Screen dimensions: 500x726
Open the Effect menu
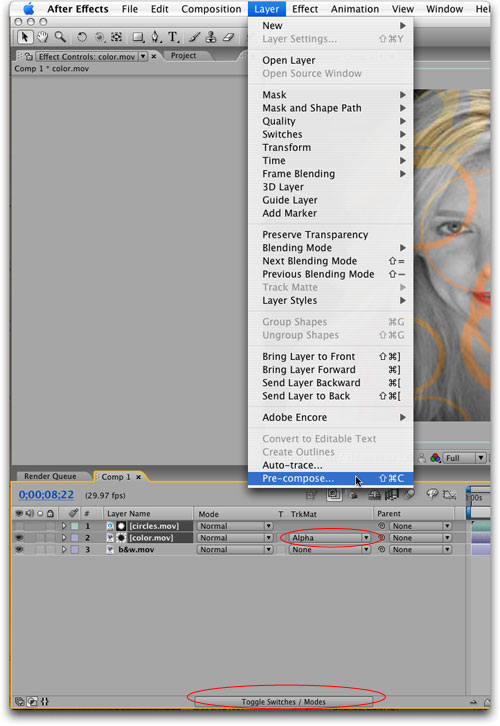tap(305, 9)
